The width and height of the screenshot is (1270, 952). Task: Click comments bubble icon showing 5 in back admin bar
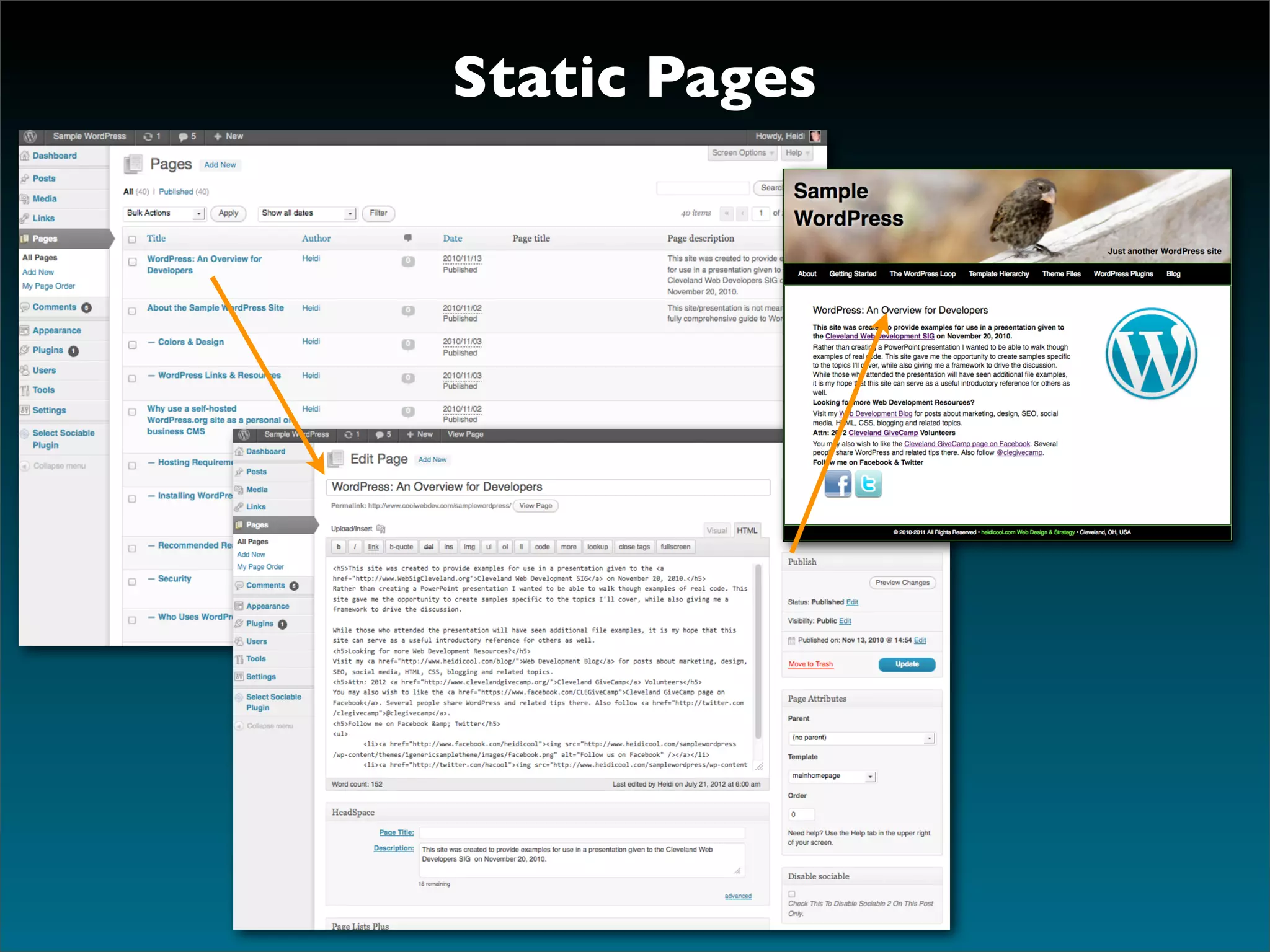point(183,137)
